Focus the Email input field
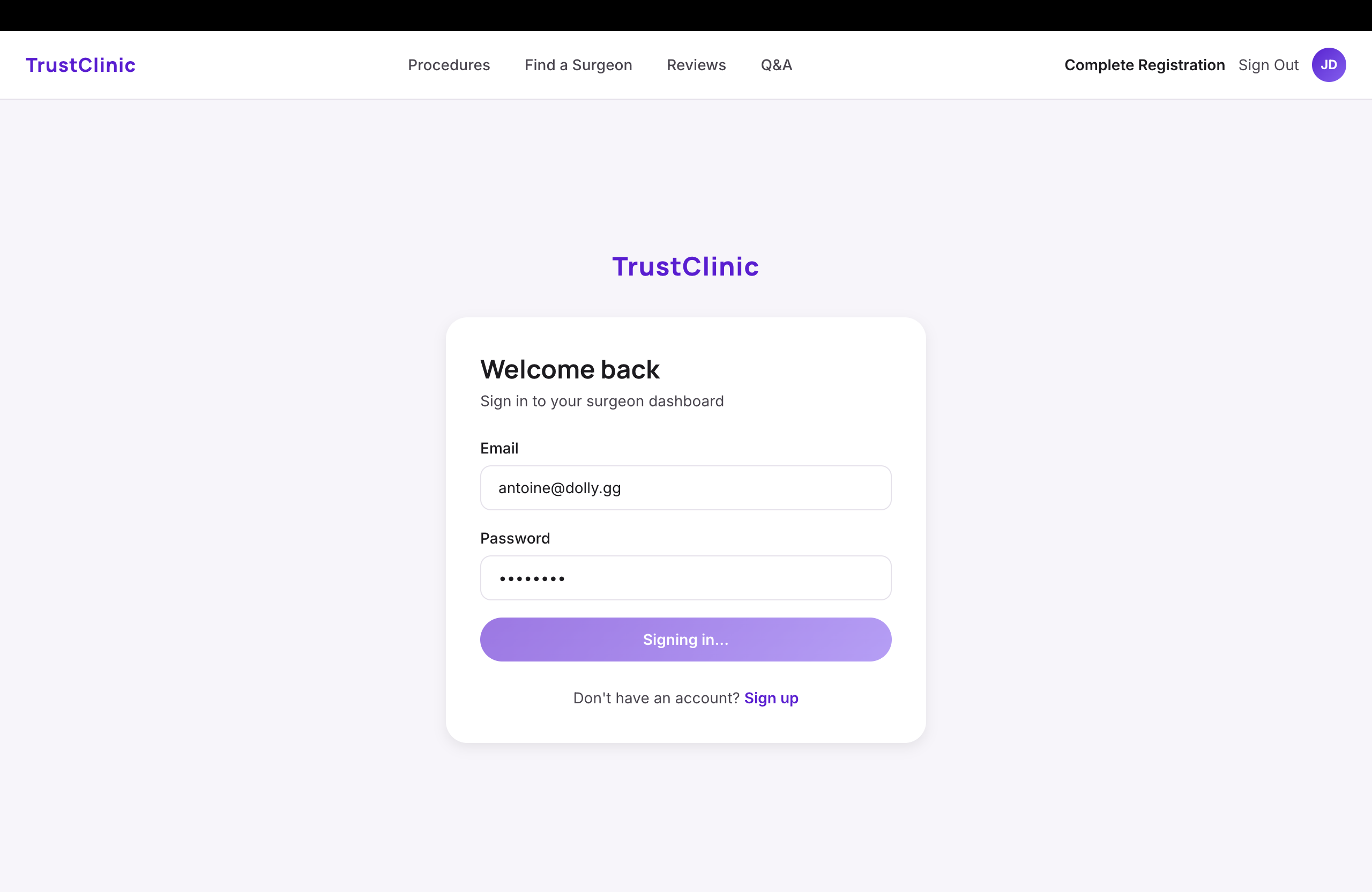 (685, 488)
